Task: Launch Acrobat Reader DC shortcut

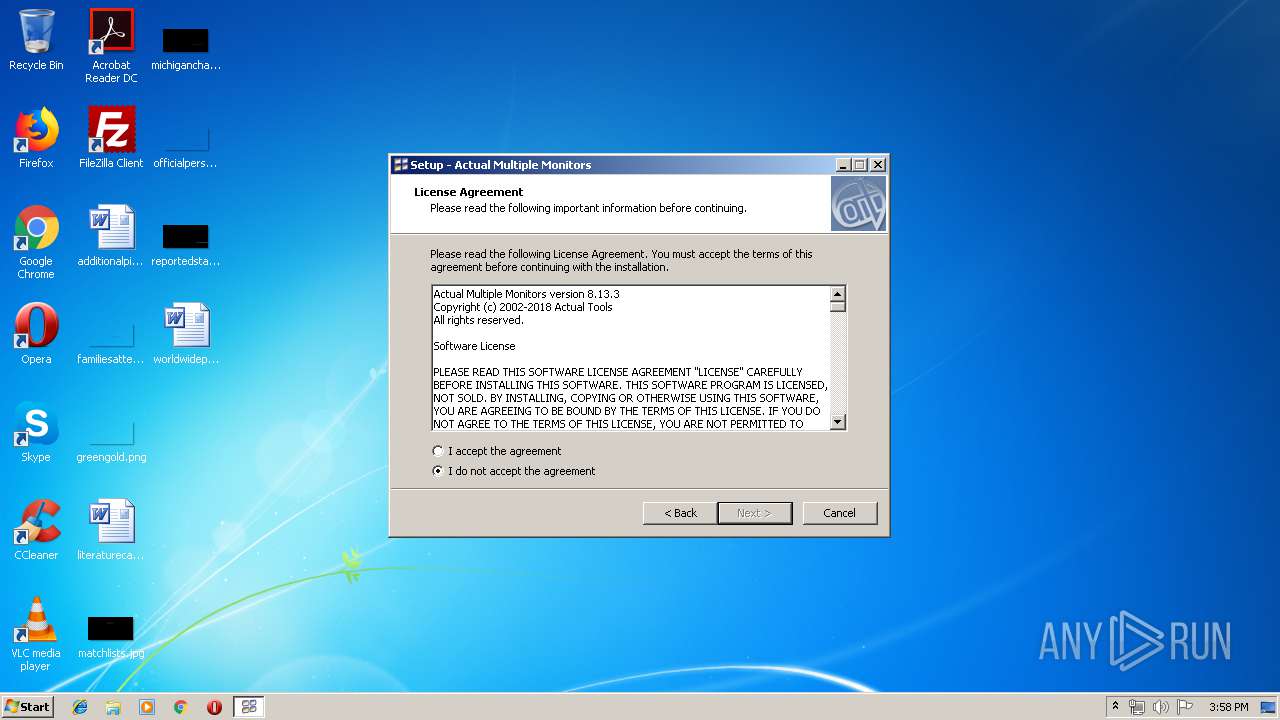Action: (111, 46)
